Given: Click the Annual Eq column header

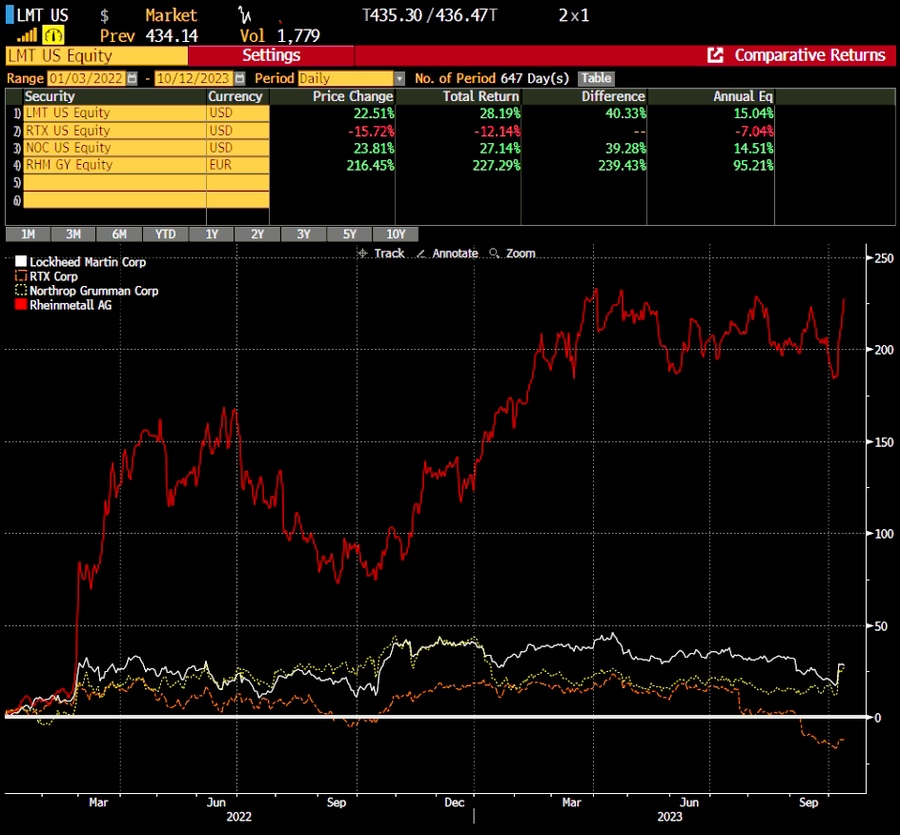Looking at the screenshot, I should (743, 96).
